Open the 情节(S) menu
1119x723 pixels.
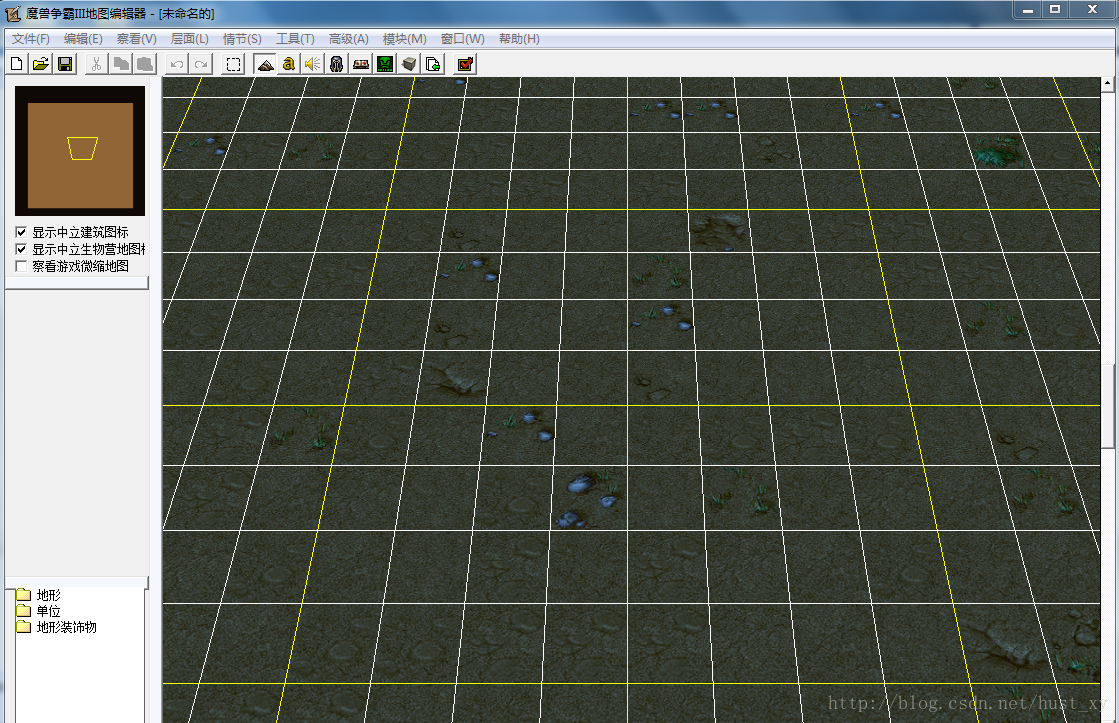242,39
